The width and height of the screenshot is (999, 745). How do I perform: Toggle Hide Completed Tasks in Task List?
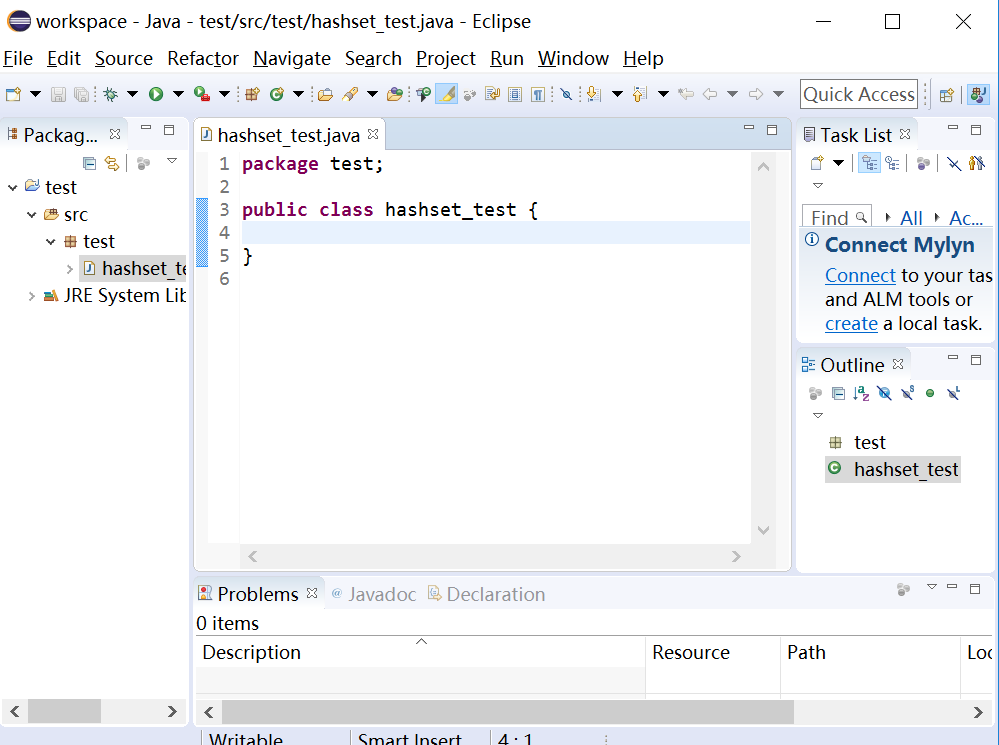tap(954, 163)
